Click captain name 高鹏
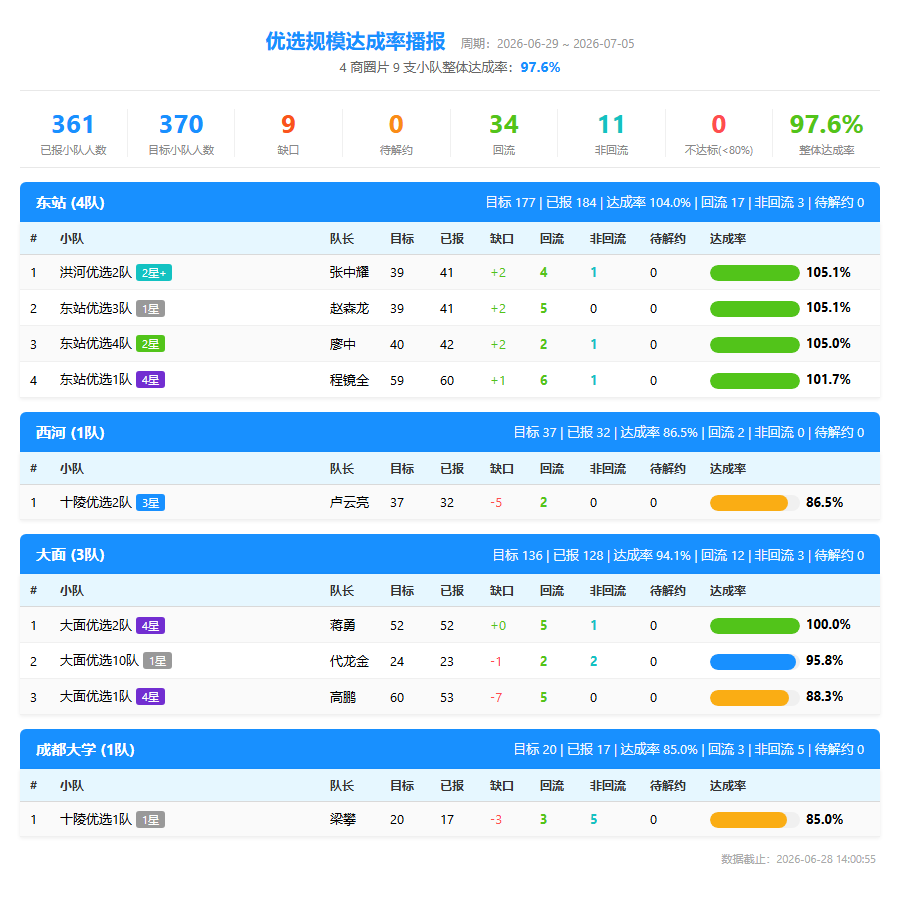 [343, 697]
